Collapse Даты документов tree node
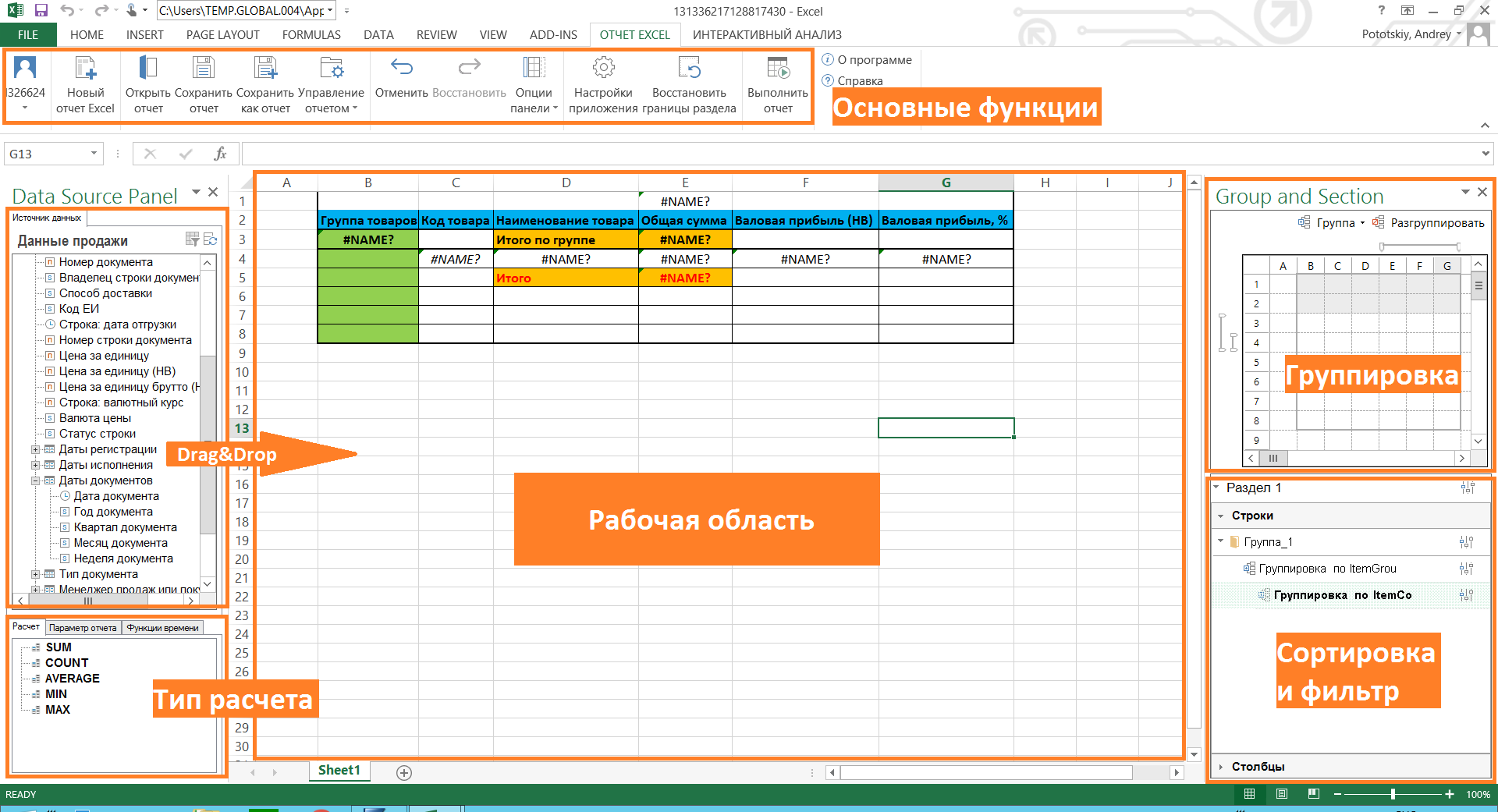The image size is (1498, 812). (x=35, y=480)
